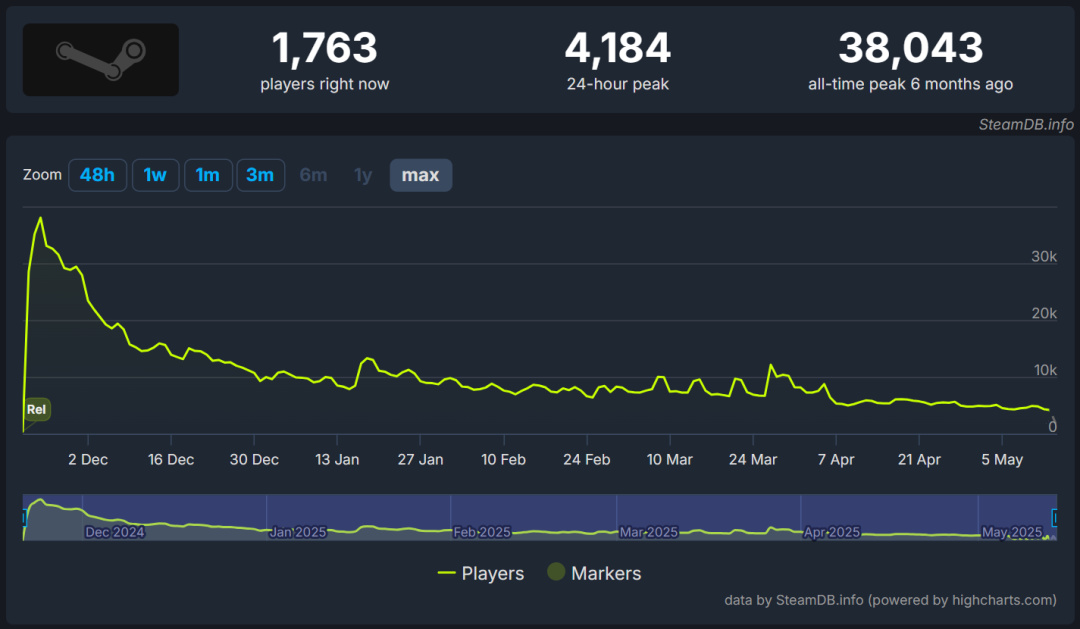Toggle the Players series in legend
Screen dimensions: 1080x629
481,573
